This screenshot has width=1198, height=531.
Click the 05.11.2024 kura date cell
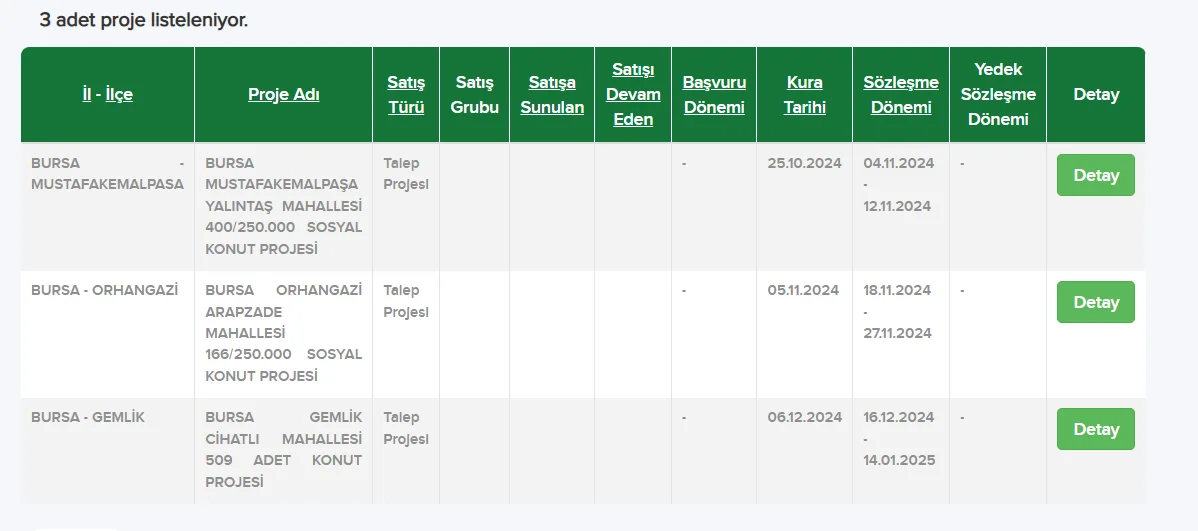tap(803, 291)
